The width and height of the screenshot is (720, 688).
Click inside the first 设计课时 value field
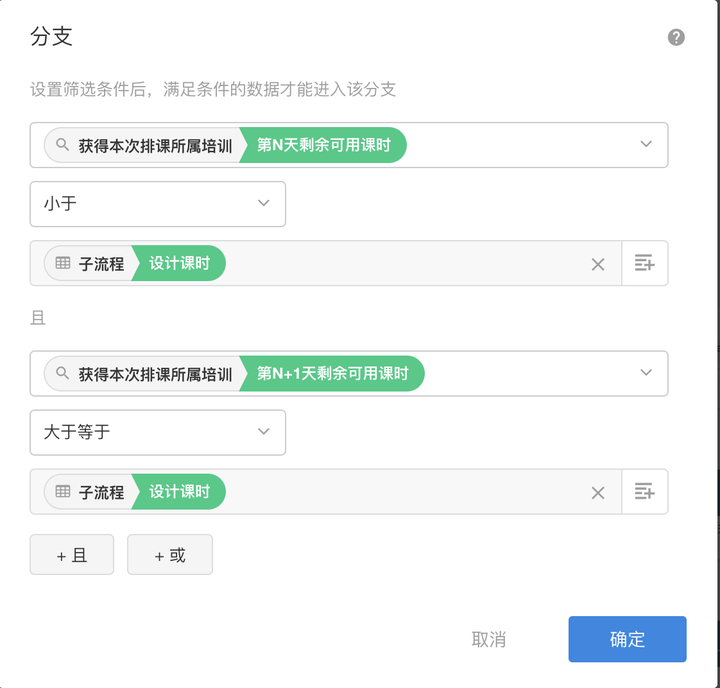pos(400,264)
